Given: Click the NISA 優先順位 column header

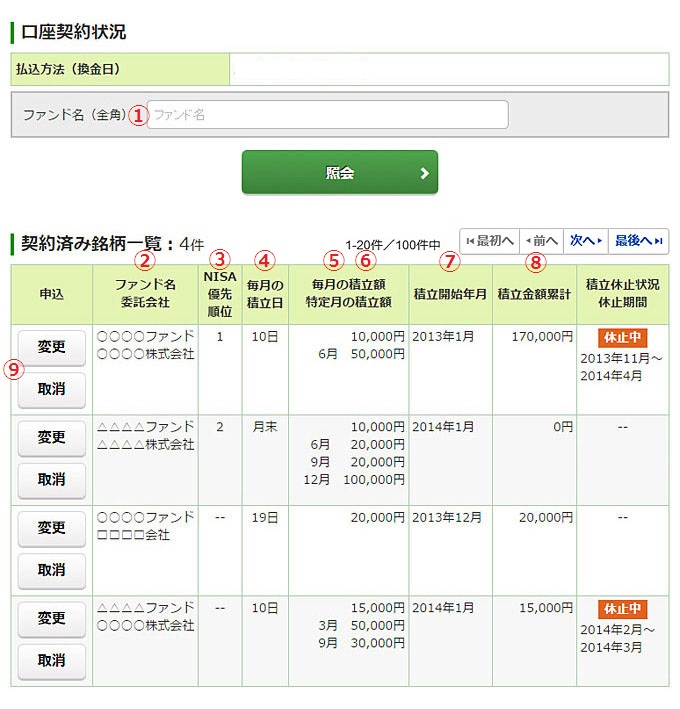Looking at the screenshot, I should [220, 294].
